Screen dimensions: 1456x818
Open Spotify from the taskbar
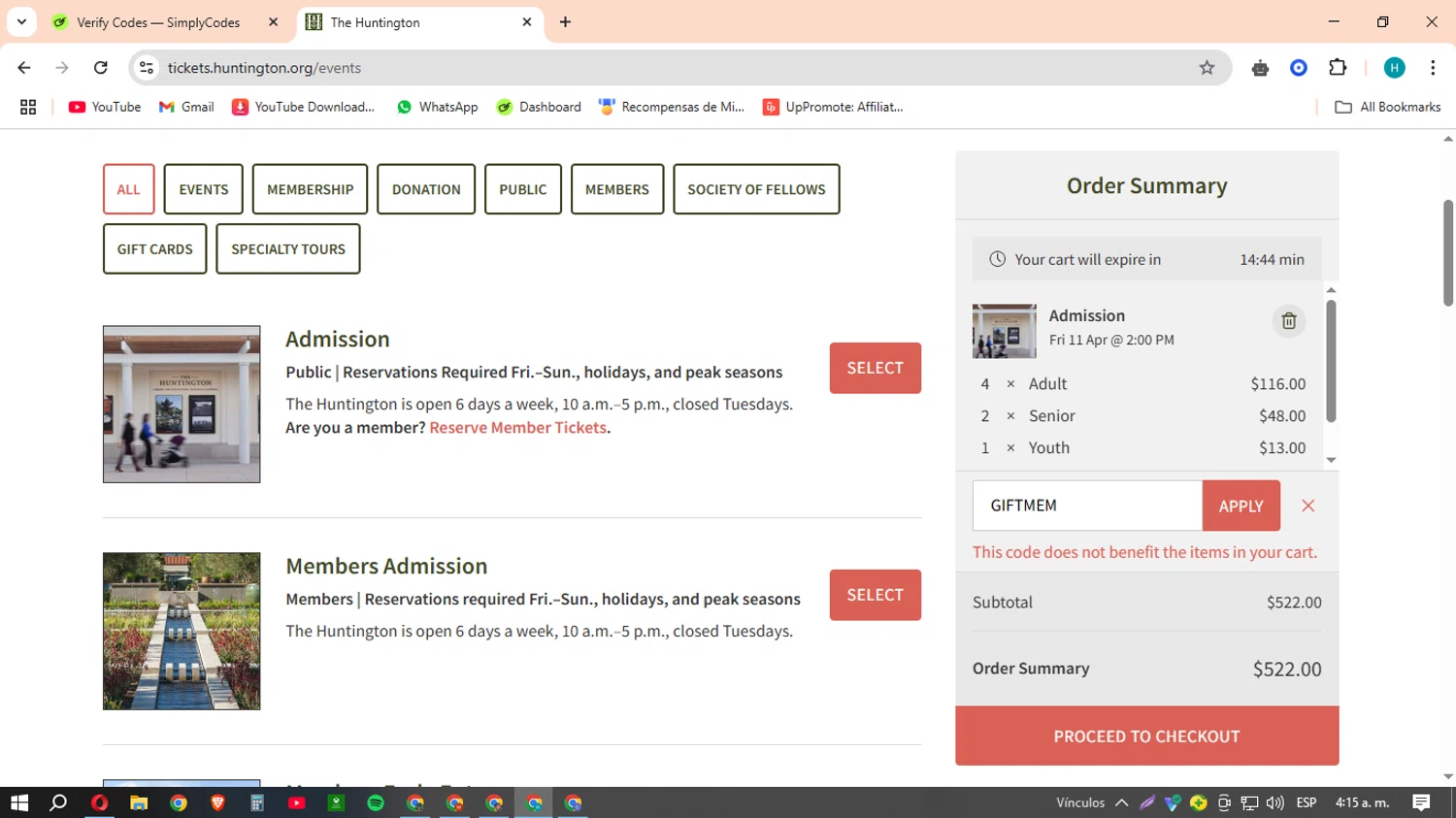pyautogui.click(x=376, y=802)
